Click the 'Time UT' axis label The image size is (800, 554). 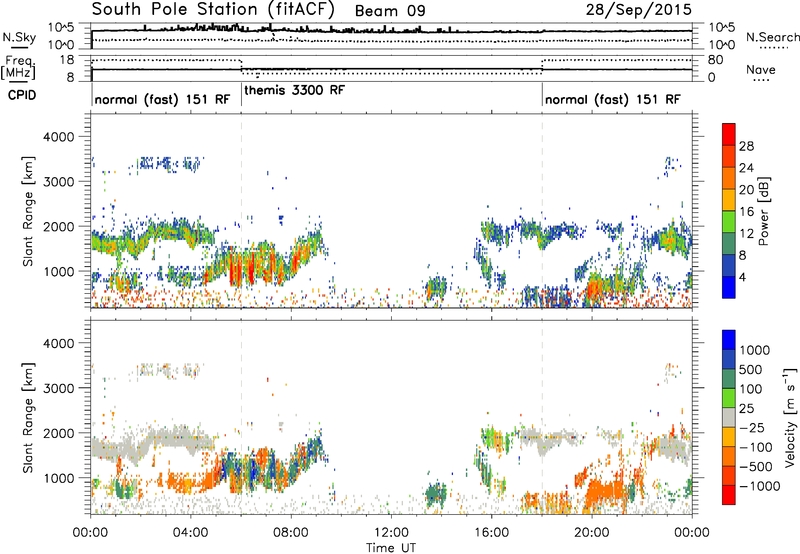click(x=391, y=548)
